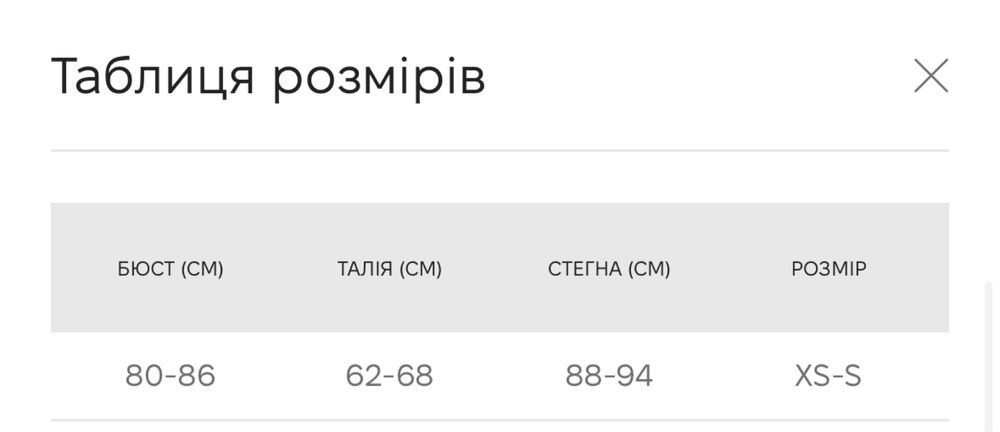
Task: Click the (СМ) unit beside БЮСТ
Action: (202, 269)
